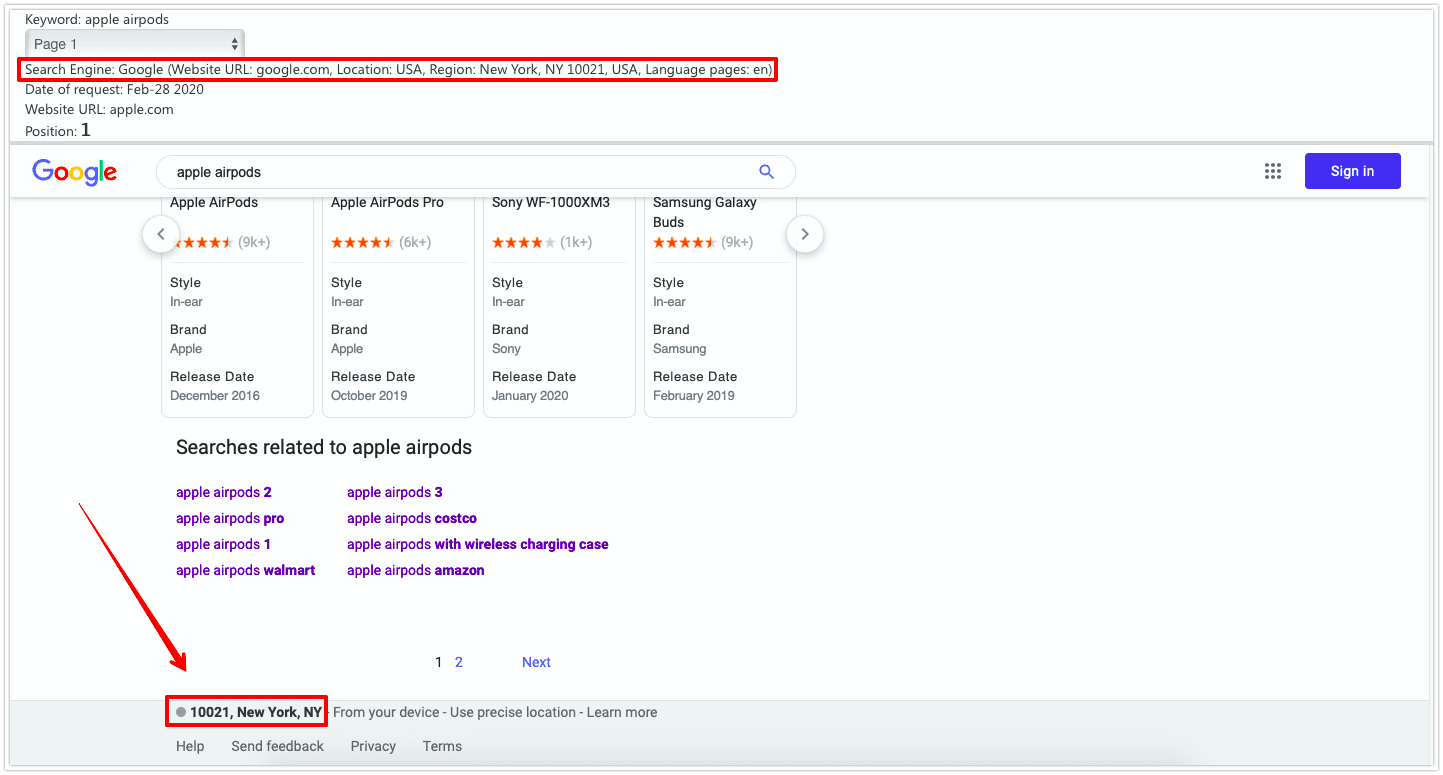This screenshot has width=1443, height=775.
Task: Click the carousel previous arrow
Action: (161, 235)
